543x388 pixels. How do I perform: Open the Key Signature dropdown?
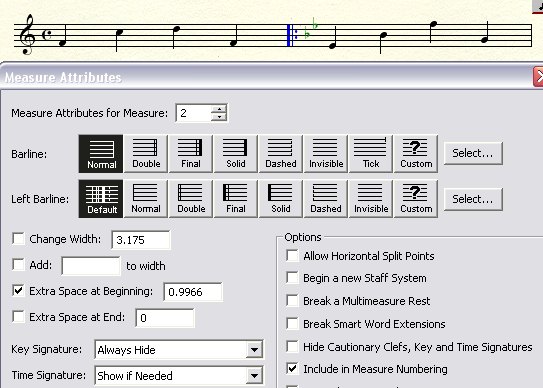[x=254, y=350]
